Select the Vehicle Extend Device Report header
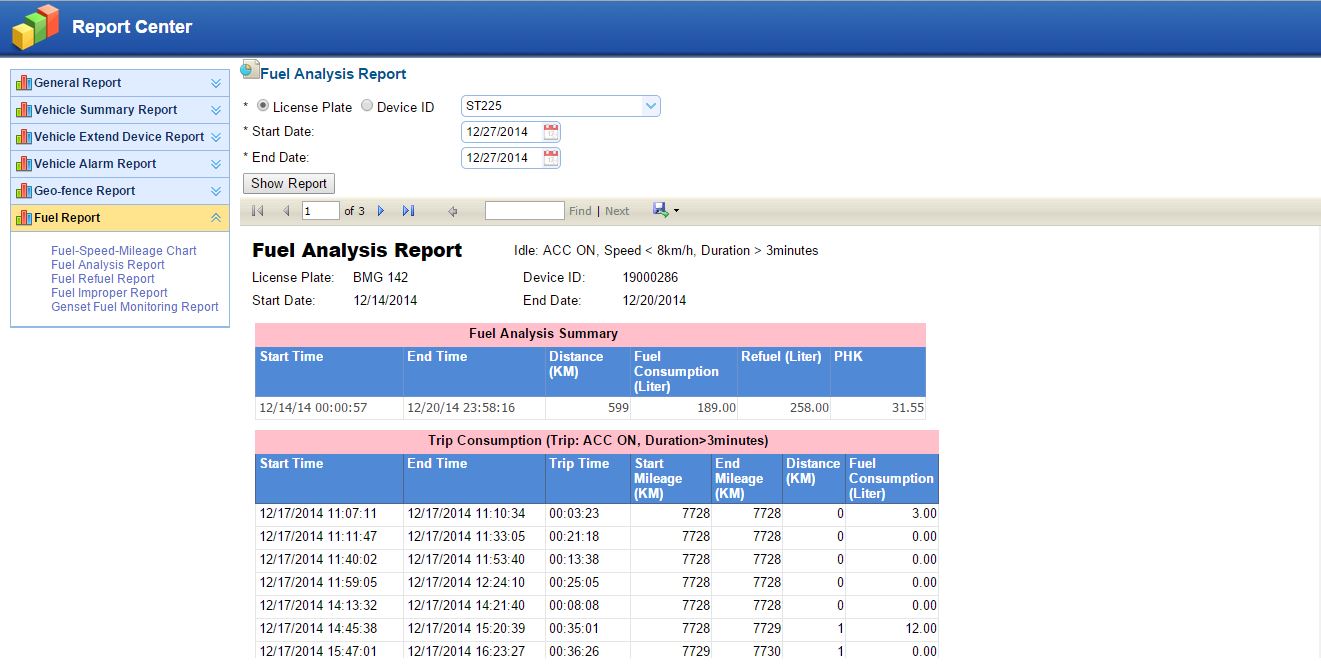The image size is (1321, 666). (120, 137)
